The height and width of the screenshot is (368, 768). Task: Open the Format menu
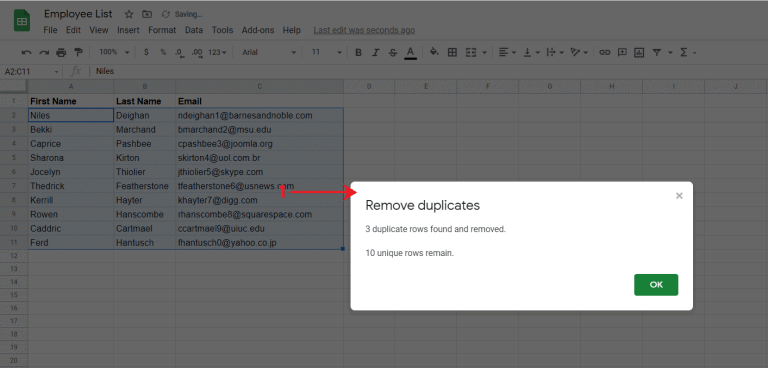pyautogui.click(x=162, y=30)
